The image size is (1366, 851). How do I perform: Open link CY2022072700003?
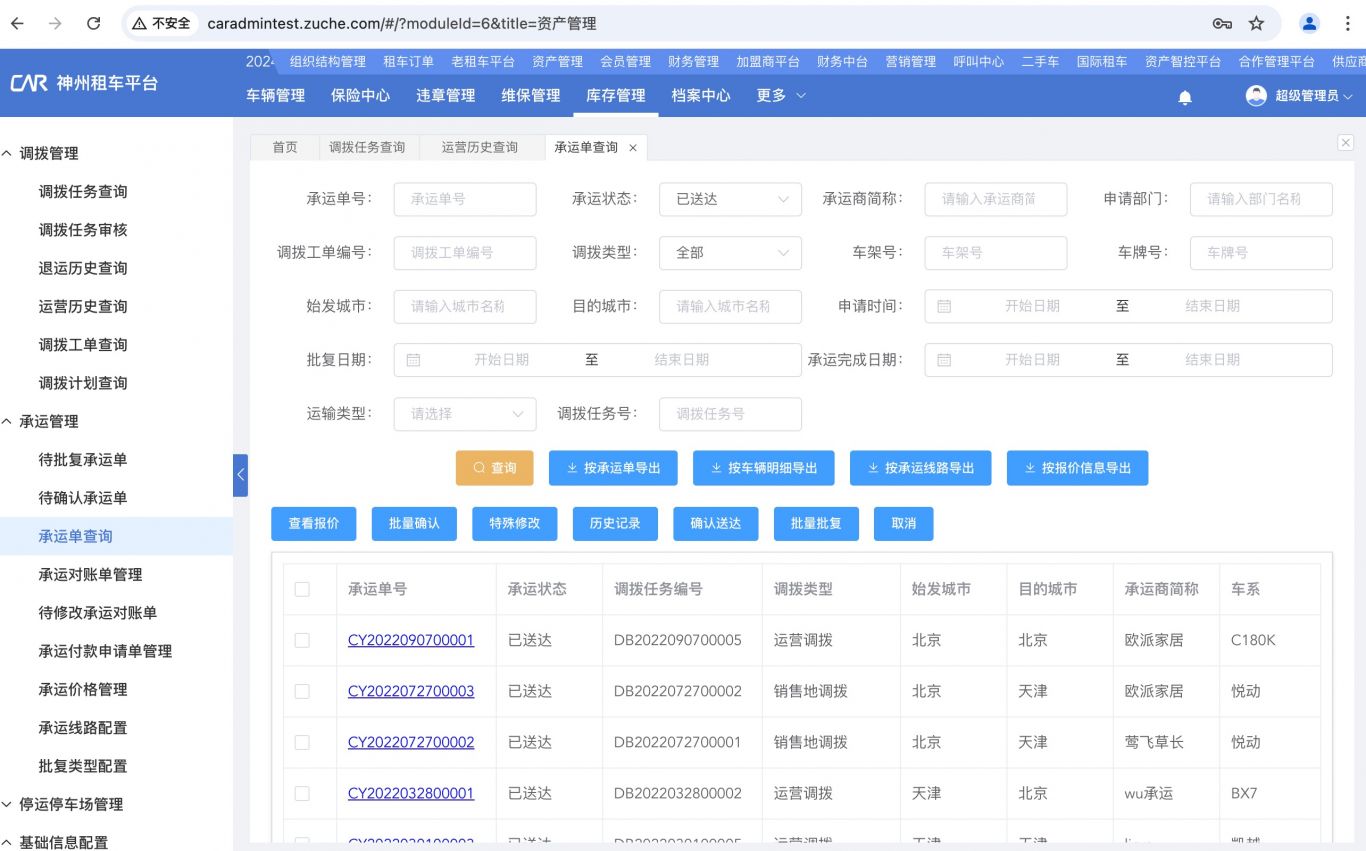click(411, 691)
